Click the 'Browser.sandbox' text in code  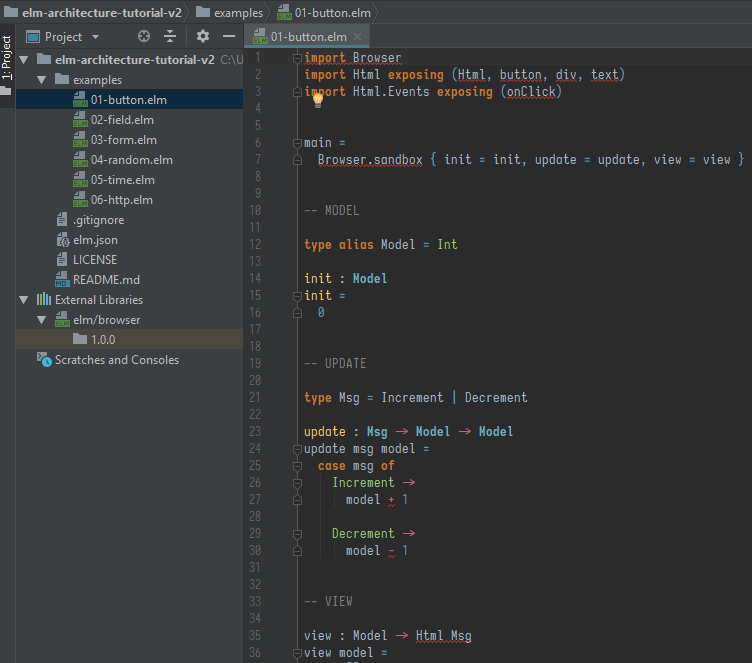click(x=370, y=160)
